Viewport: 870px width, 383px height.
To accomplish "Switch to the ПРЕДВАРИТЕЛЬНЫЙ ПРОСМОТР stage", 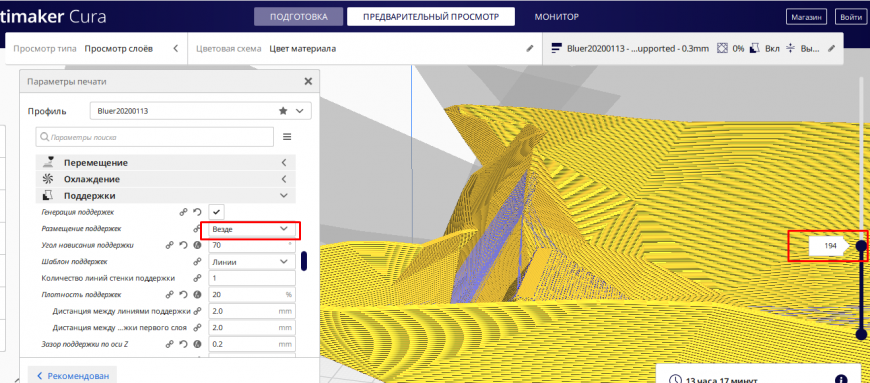I will pyautogui.click(x=431, y=17).
